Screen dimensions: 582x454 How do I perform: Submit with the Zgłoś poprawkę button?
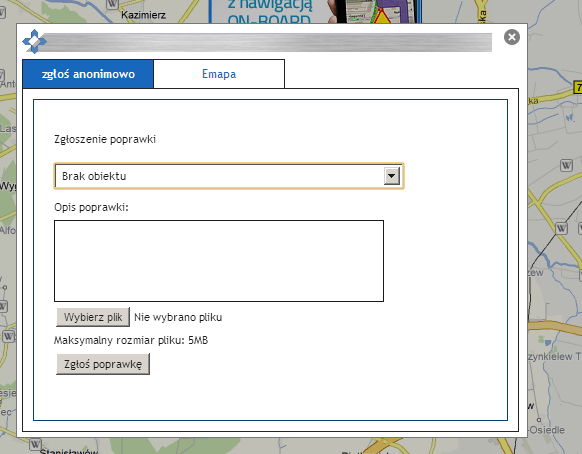tap(103, 364)
